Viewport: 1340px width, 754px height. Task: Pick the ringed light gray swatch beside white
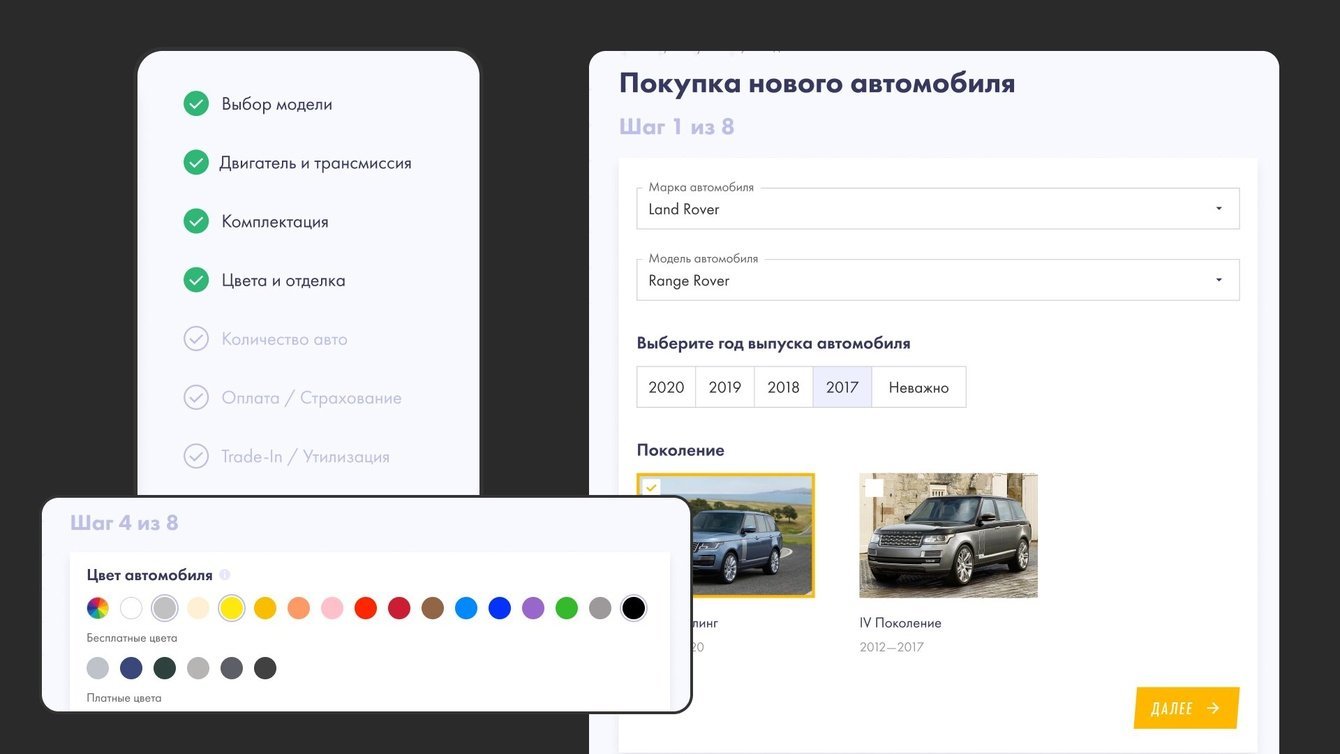pos(165,608)
